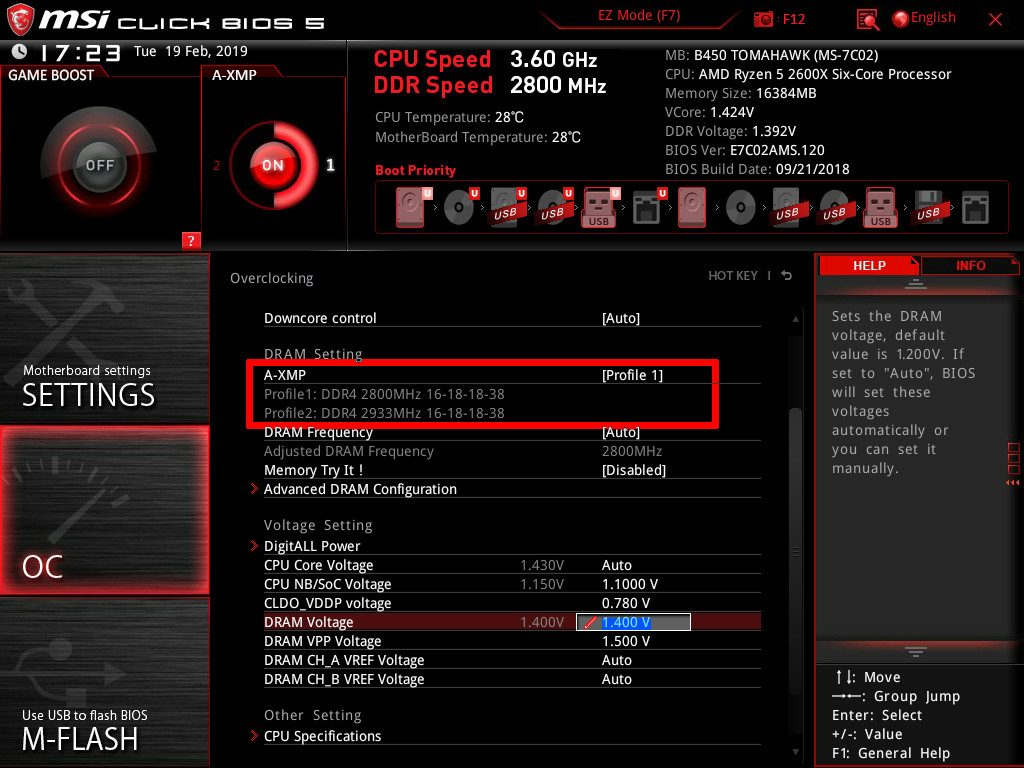This screenshot has width=1024, height=768.
Task: Open the M-FLASH section
Action: click(x=104, y=727)
